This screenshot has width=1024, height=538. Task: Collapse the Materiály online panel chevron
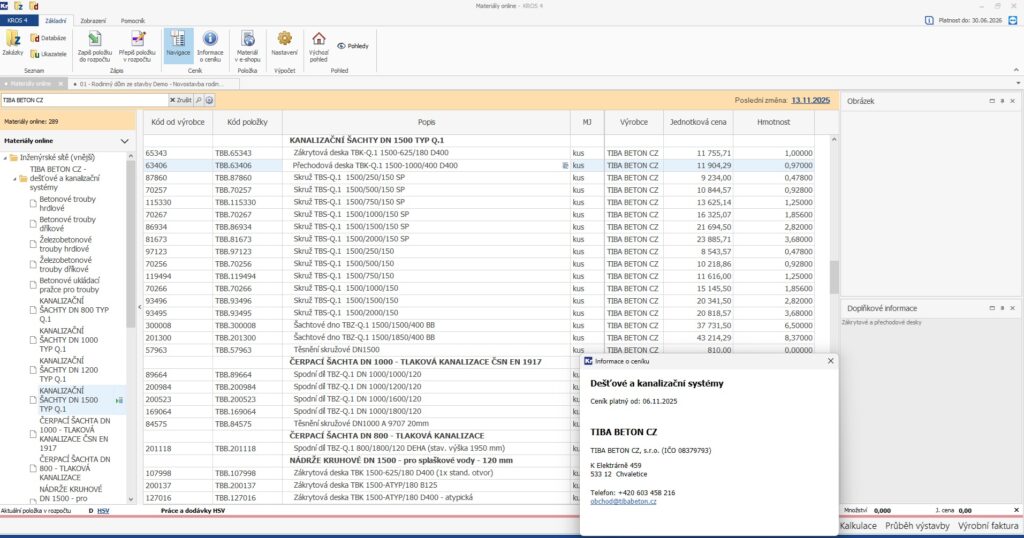125,142
